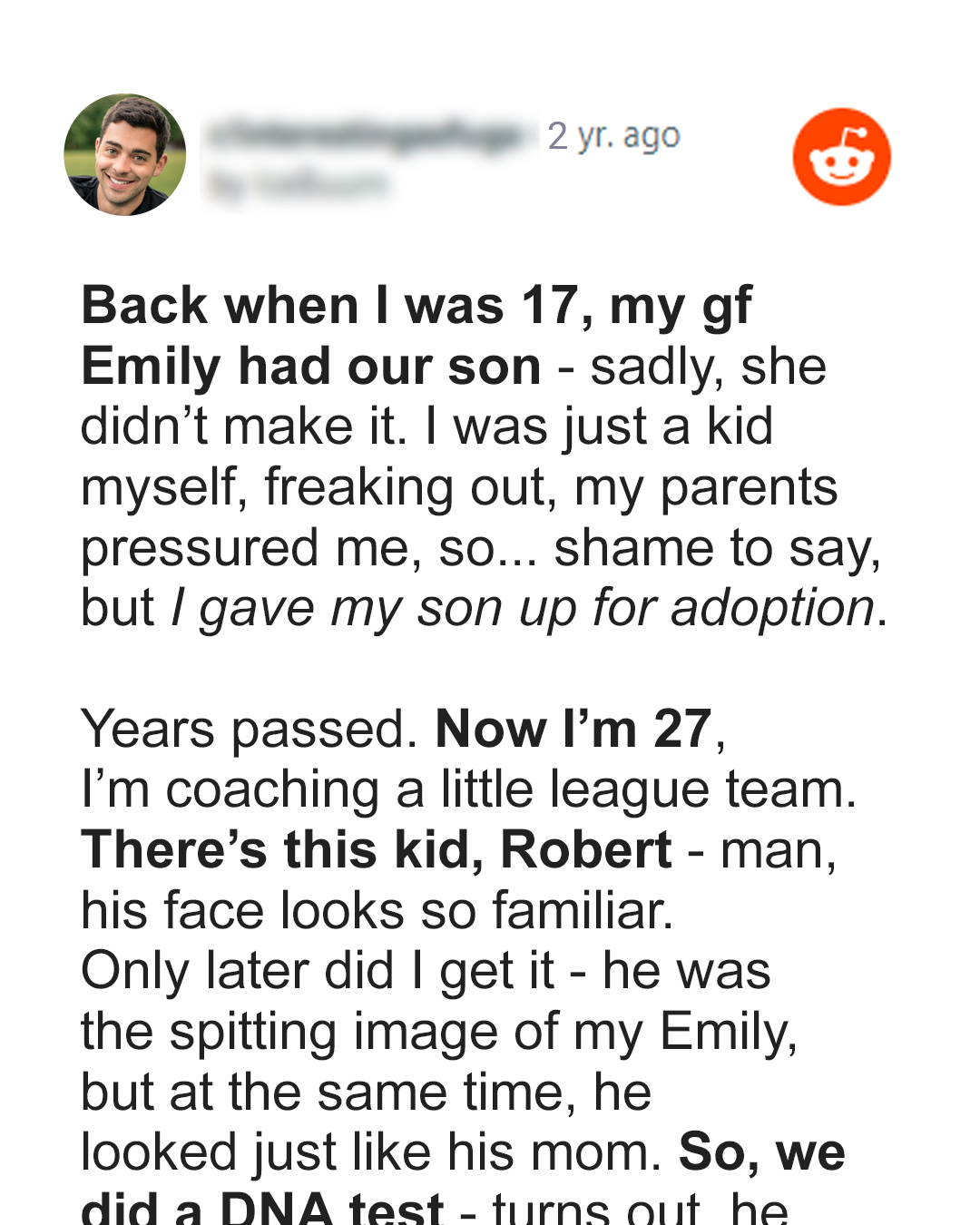Click the line "Only later did I get it"
This screenshot has width=980, height=1225.
click(x=318, y=971)
